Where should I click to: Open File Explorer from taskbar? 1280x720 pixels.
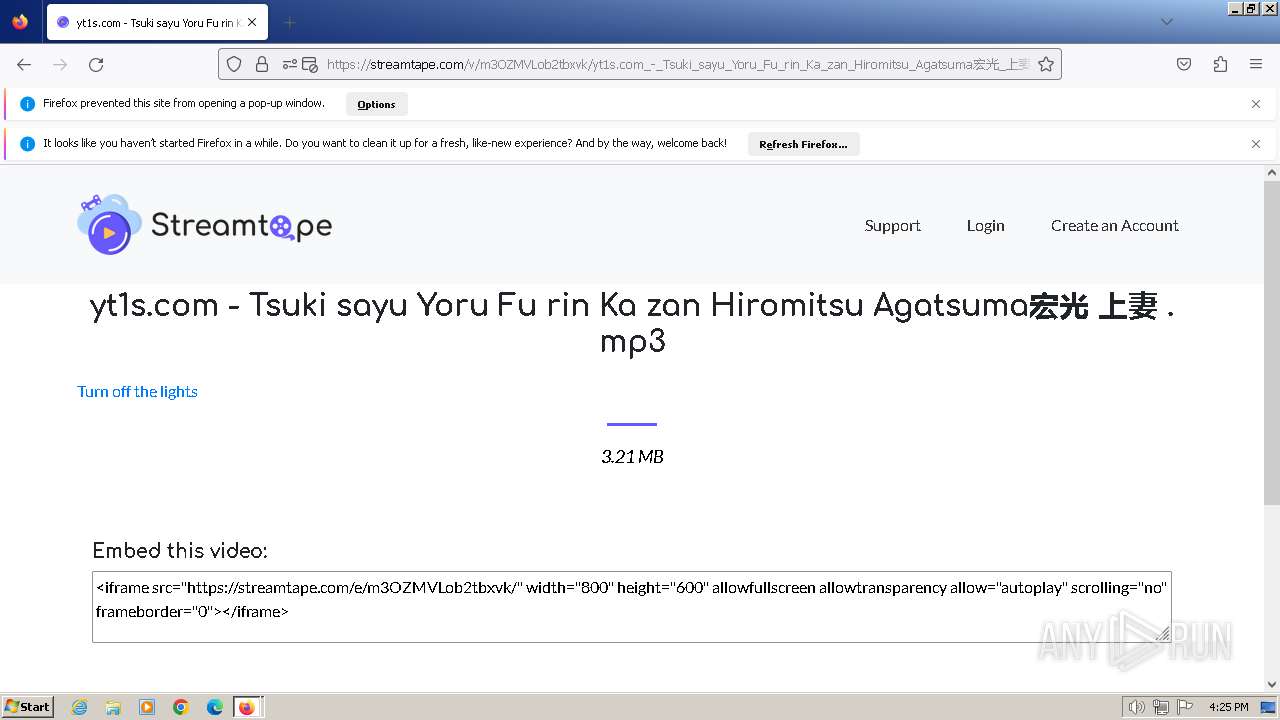pyautogui.click(x=113, y=707)
